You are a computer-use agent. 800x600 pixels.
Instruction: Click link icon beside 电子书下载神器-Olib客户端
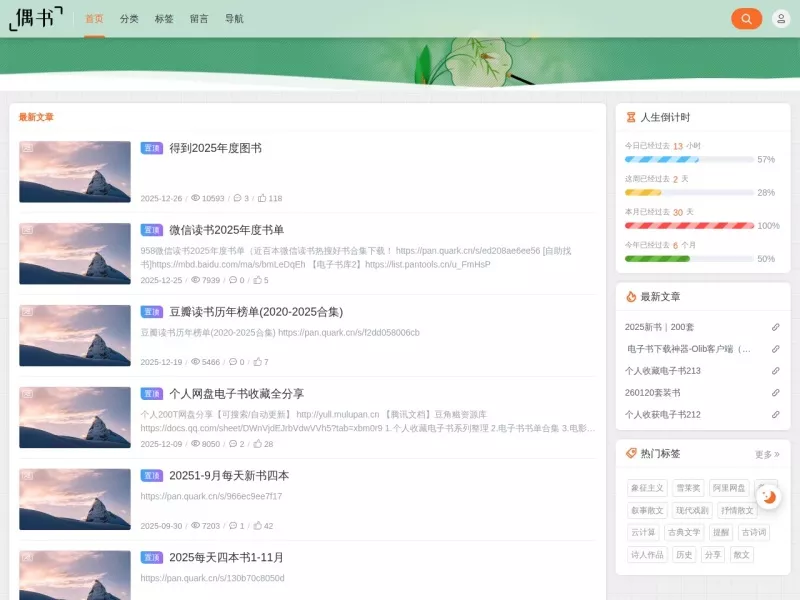[776, 349]
